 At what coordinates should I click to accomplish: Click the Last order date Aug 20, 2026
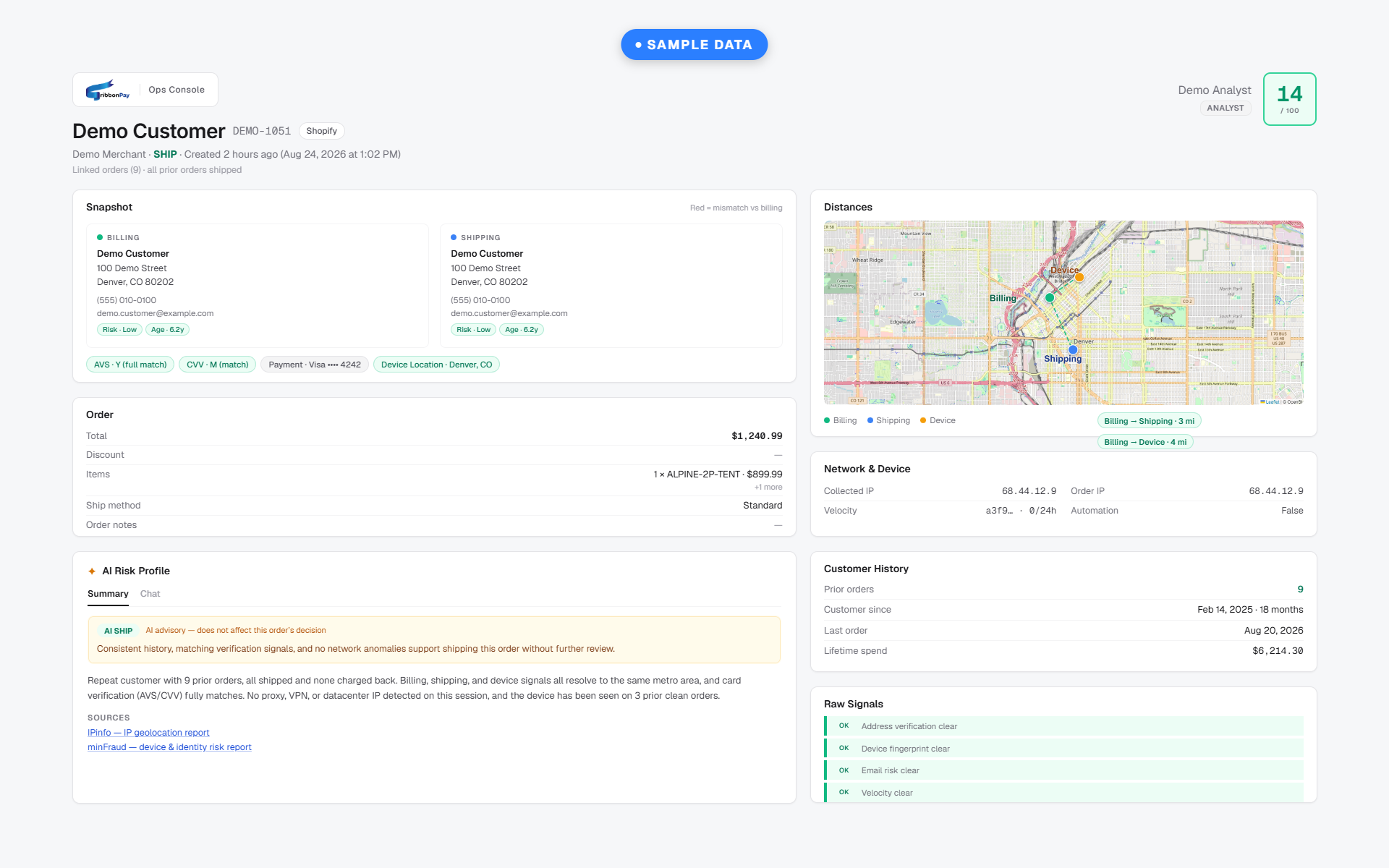pos(1273,631)
